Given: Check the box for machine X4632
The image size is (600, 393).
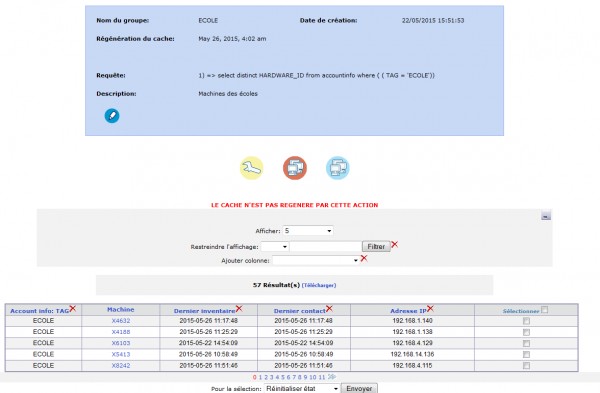Looking at the screenshot, I should click(527, 321).
